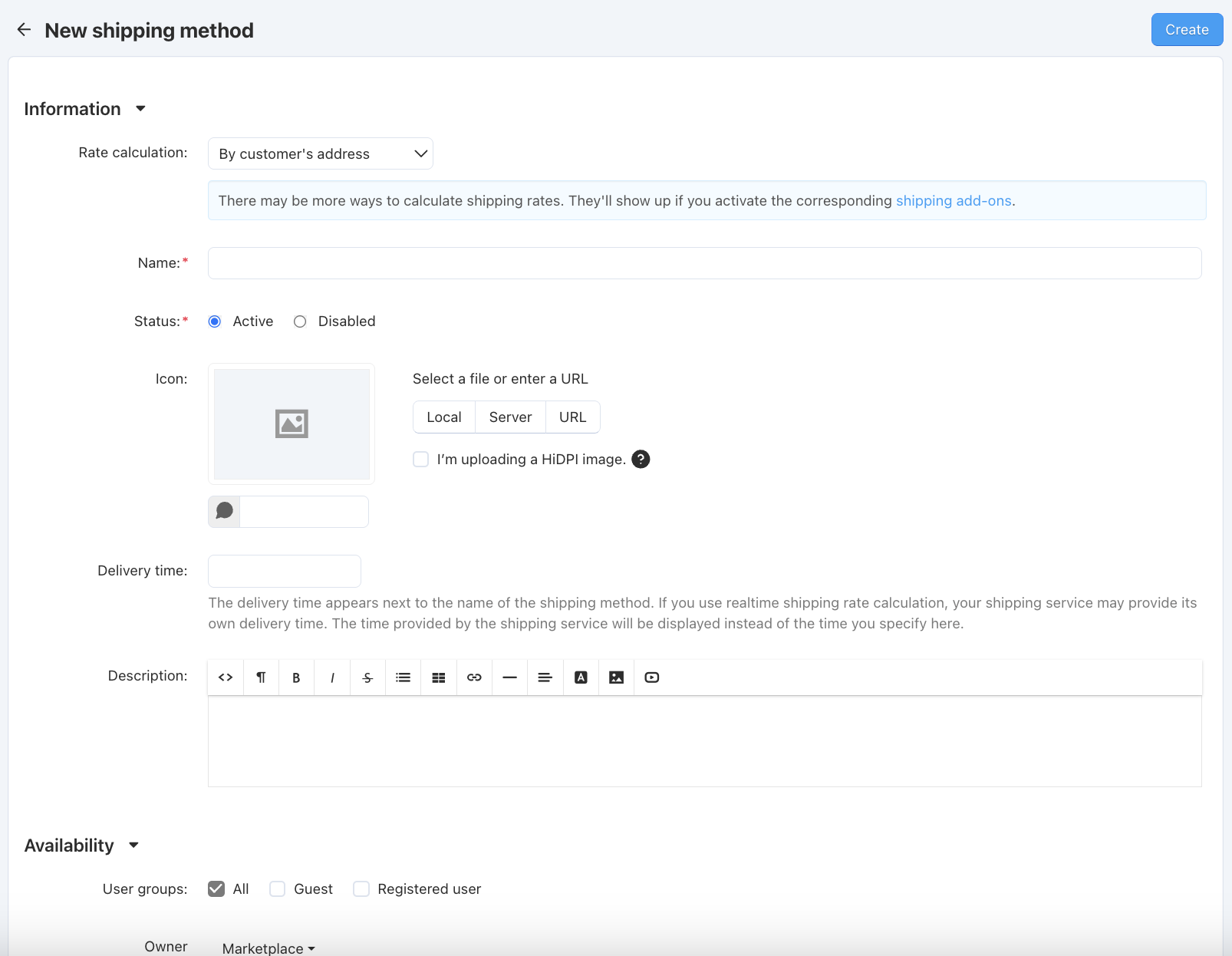Select the Active status radio button
This screenshot has height=956, width=1232.
[x=215, y=321]
